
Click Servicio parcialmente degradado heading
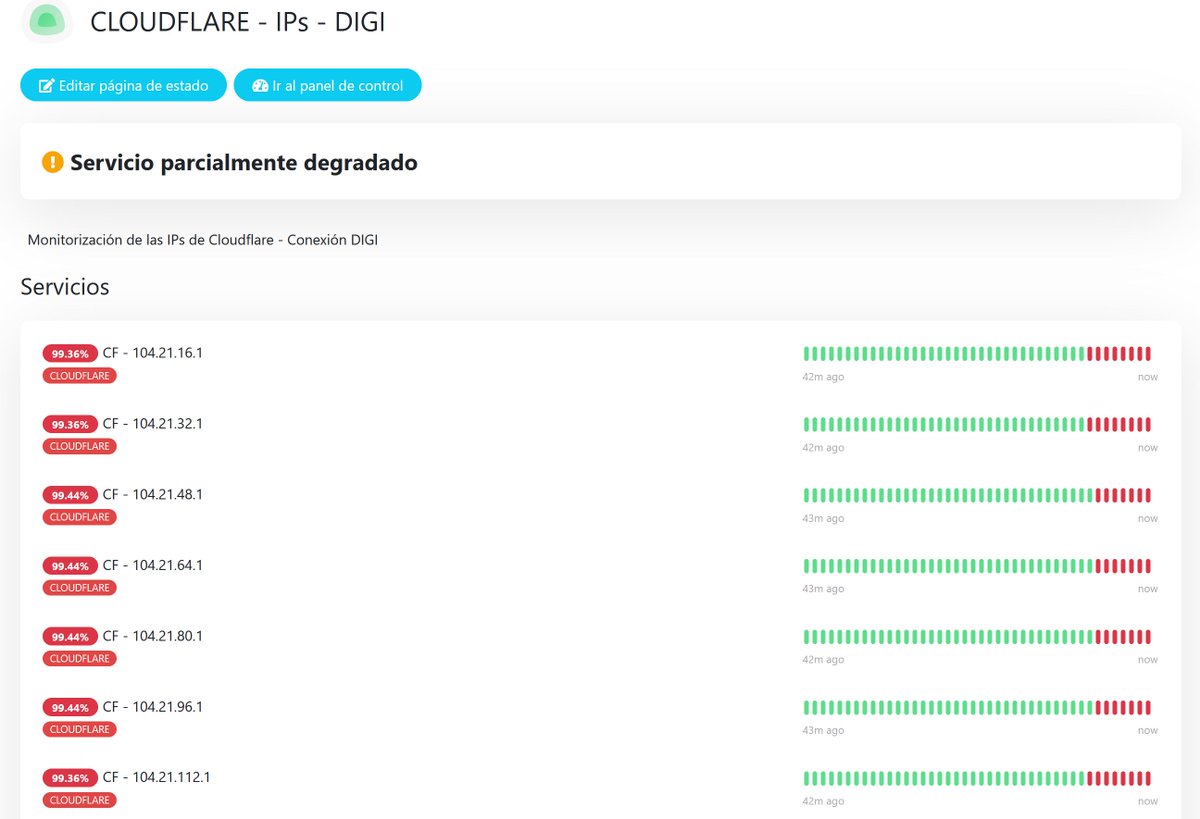(244, 162)
